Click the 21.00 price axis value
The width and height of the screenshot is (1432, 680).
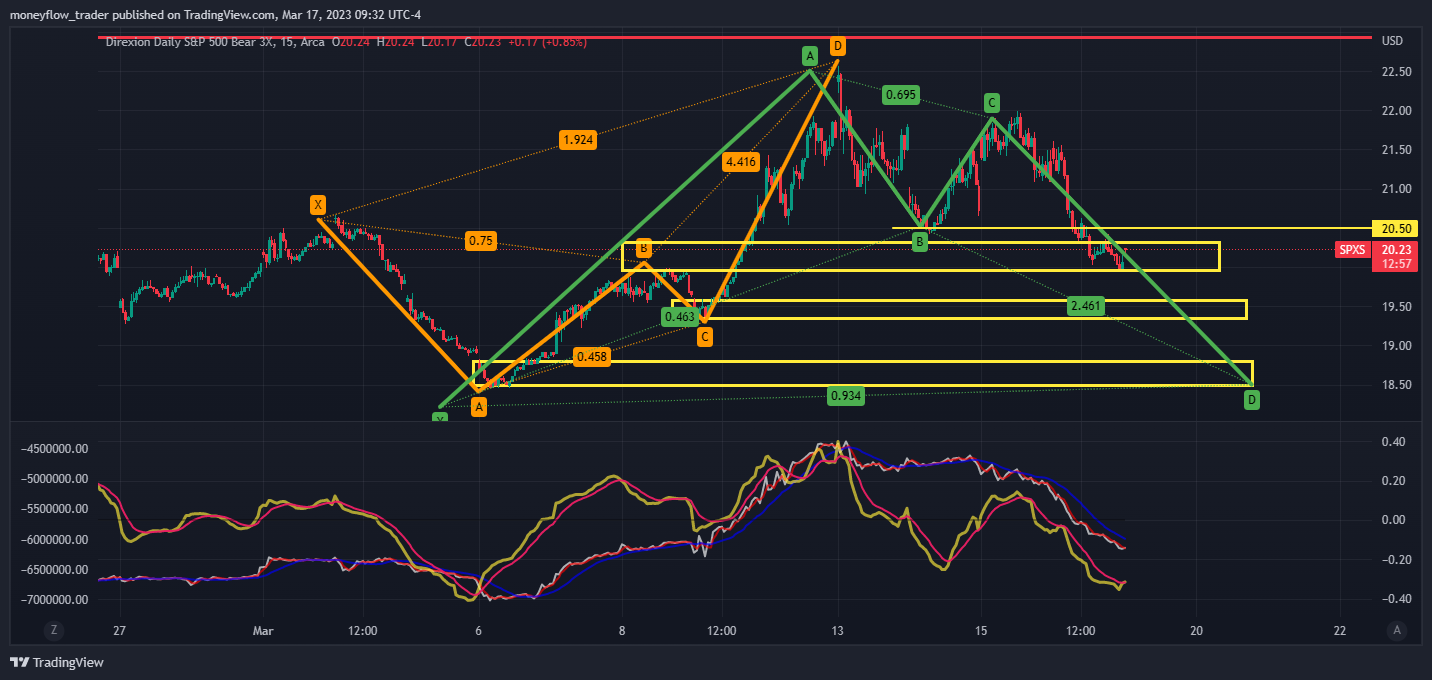coord(1396,189)
